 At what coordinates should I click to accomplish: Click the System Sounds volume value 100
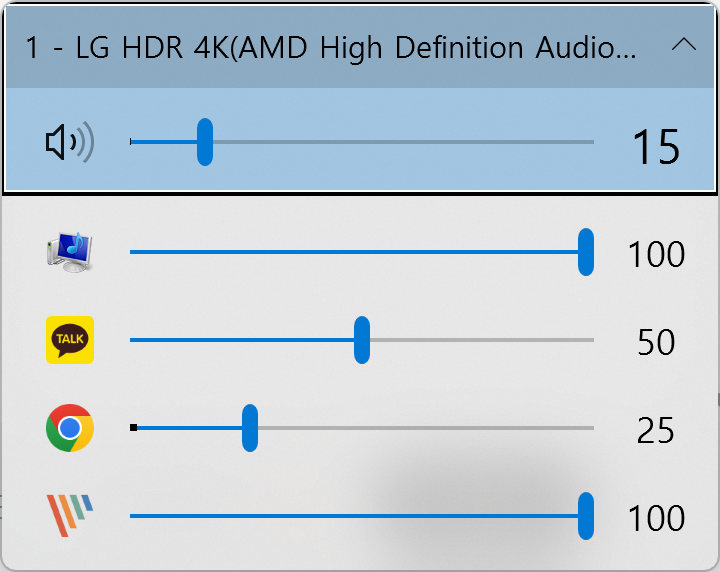(656, 254)
